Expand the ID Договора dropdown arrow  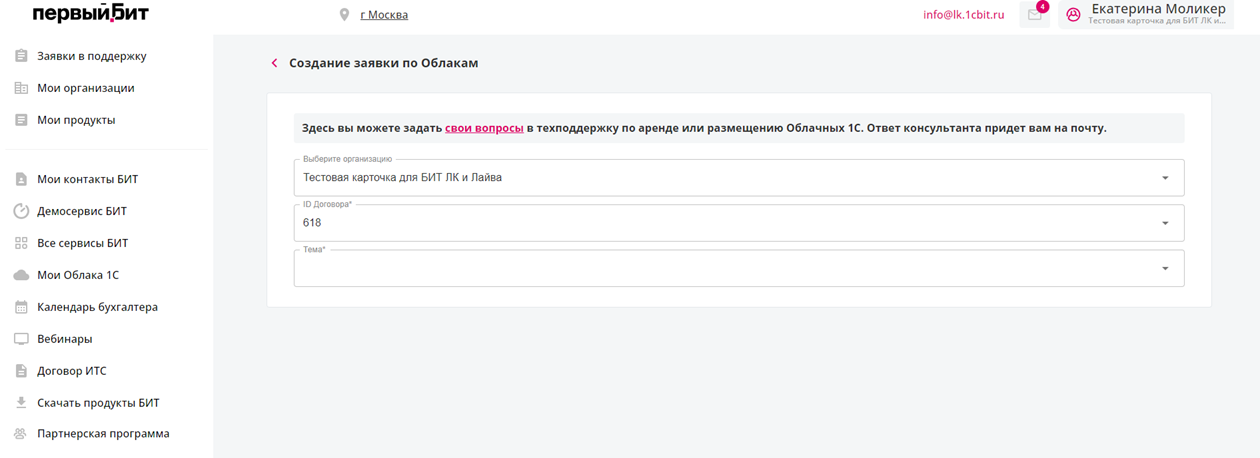coord(1165,223)
